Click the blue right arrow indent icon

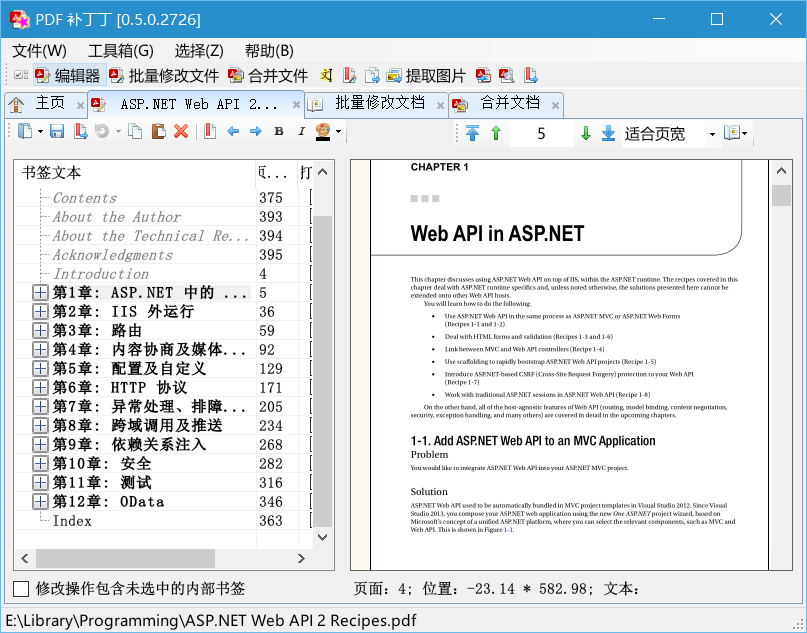(x=255, y=132)
